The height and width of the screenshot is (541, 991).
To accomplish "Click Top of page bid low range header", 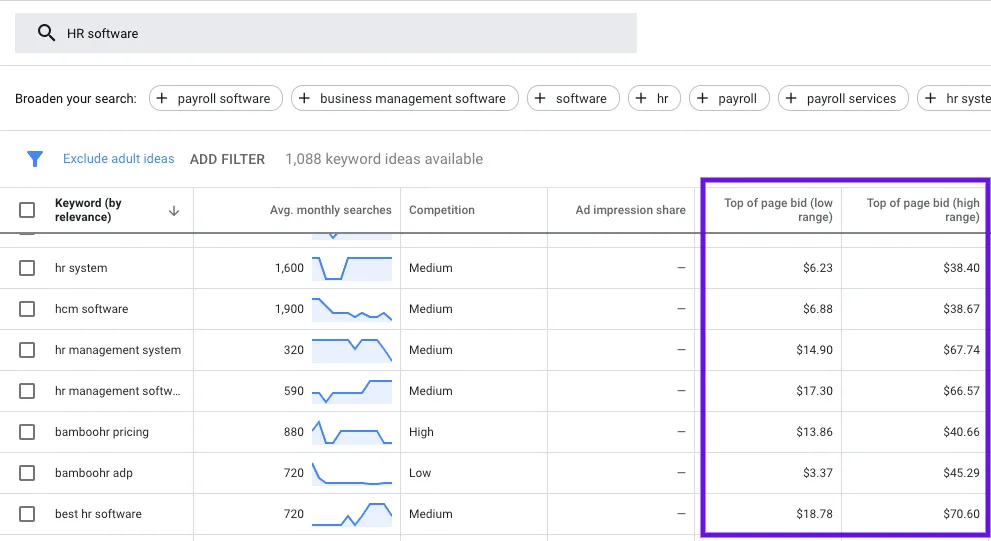I will tap(778, 210).
